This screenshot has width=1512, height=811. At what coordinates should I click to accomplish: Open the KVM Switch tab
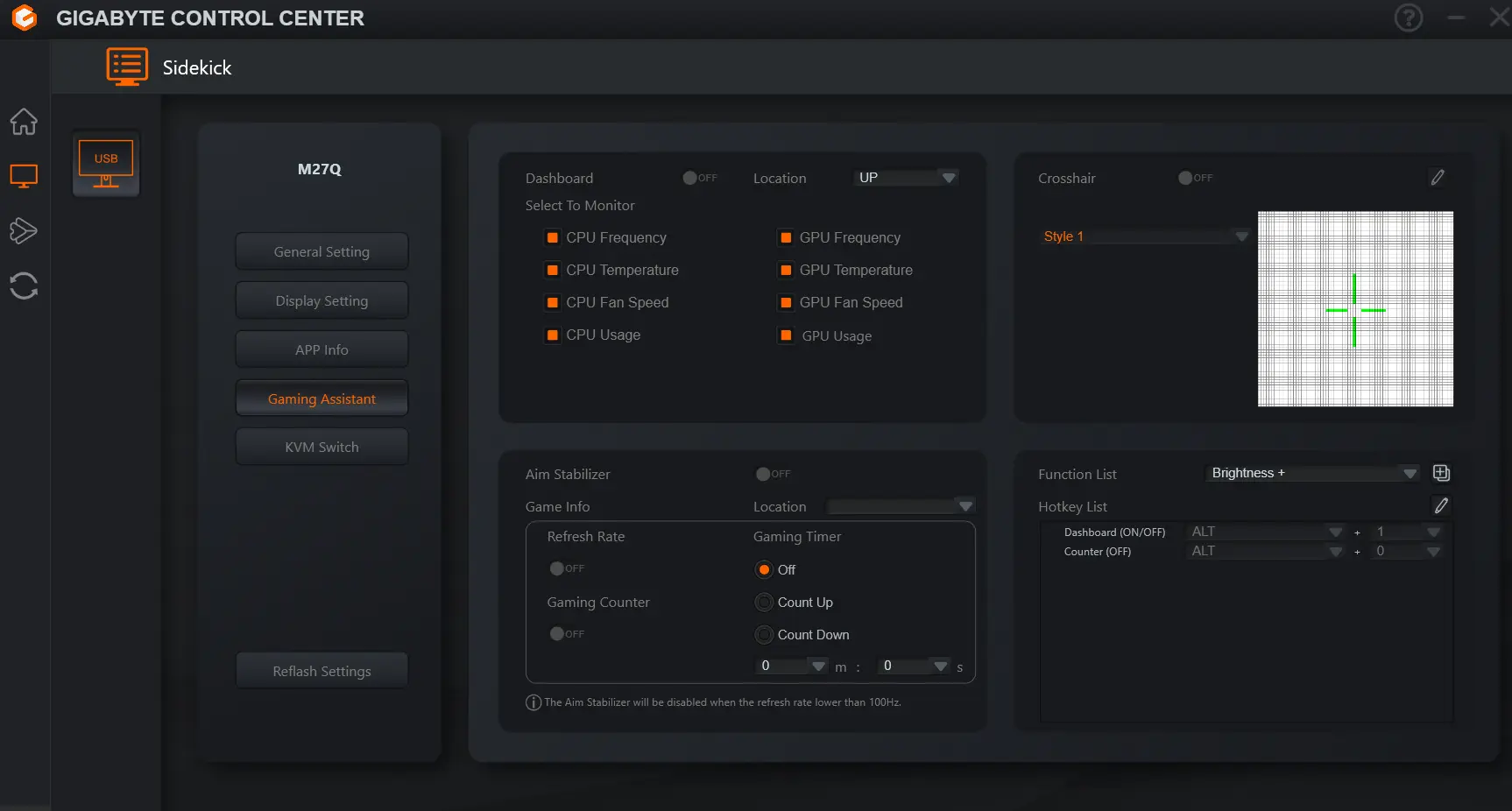[321, 447]
